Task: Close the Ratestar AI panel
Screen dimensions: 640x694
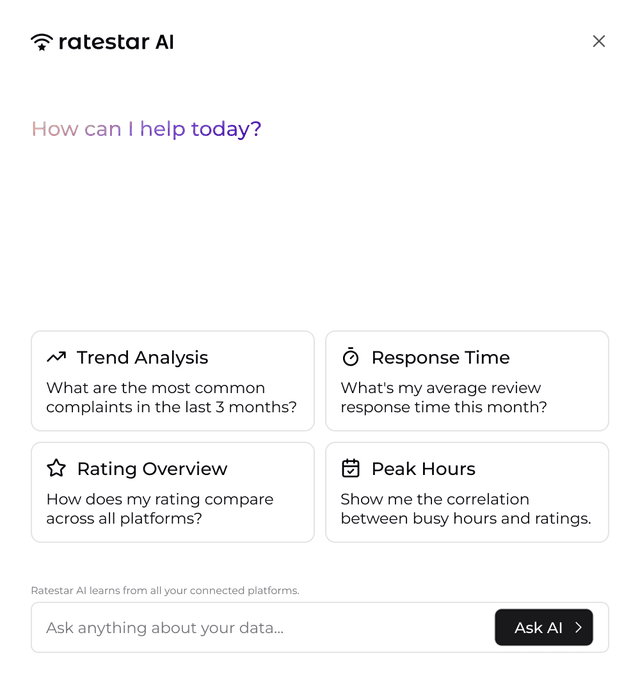Action: coord(599,41)
